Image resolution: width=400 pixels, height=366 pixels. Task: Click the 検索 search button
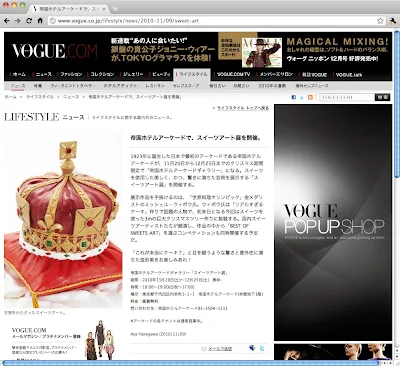pyautogui.click(x=382, y=97)
